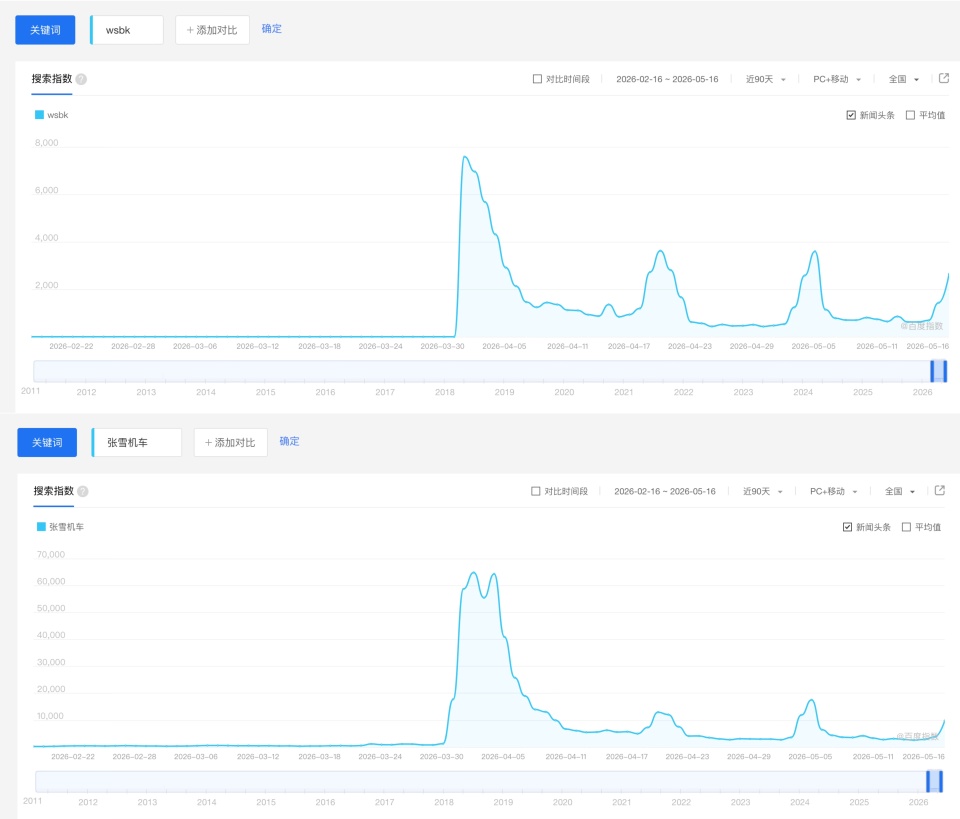The image size is (960, 819).
Task: Toggle wsbk legend color swatch
Action: click(x=39, y=114)
